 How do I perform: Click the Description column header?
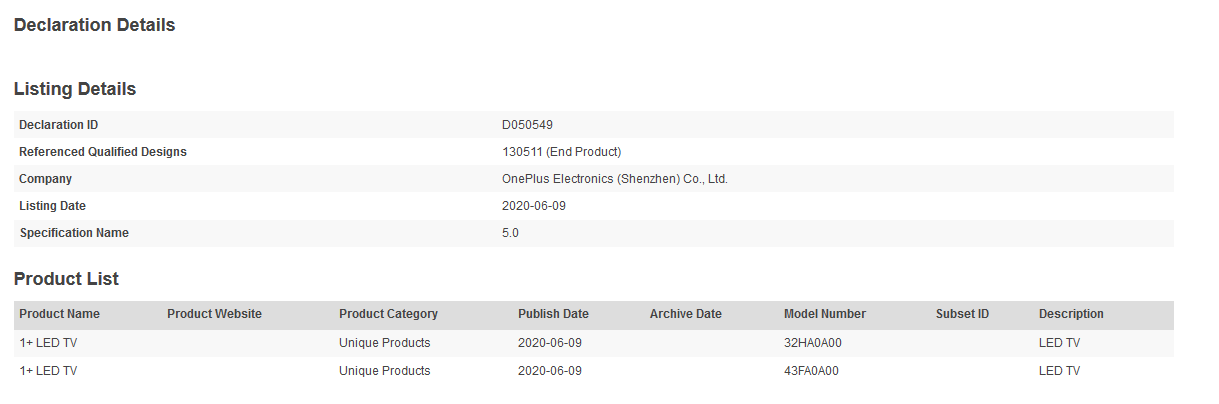click(x=1071, y=314)
